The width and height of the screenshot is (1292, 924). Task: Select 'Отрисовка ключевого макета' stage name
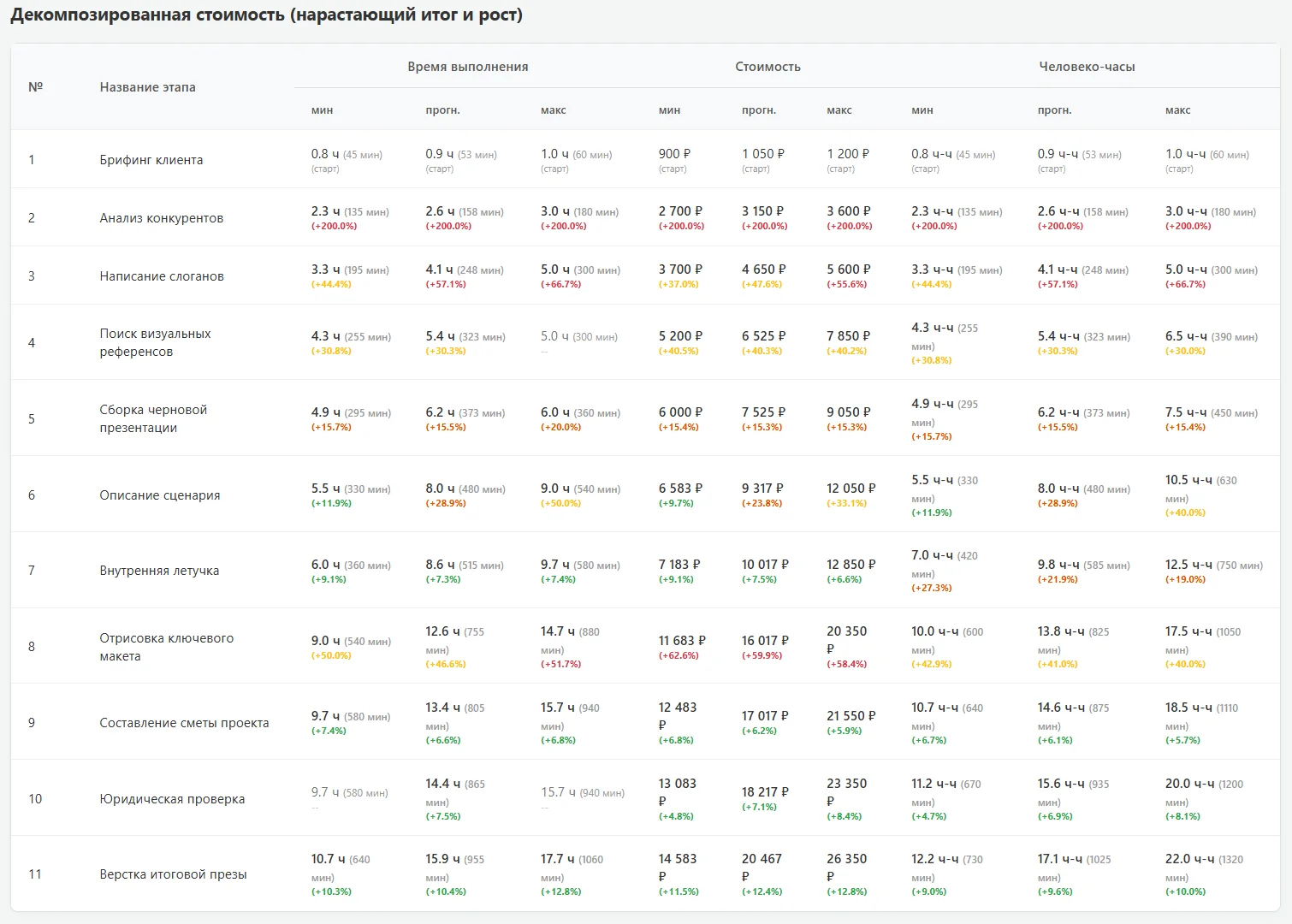tap(166, 647)
